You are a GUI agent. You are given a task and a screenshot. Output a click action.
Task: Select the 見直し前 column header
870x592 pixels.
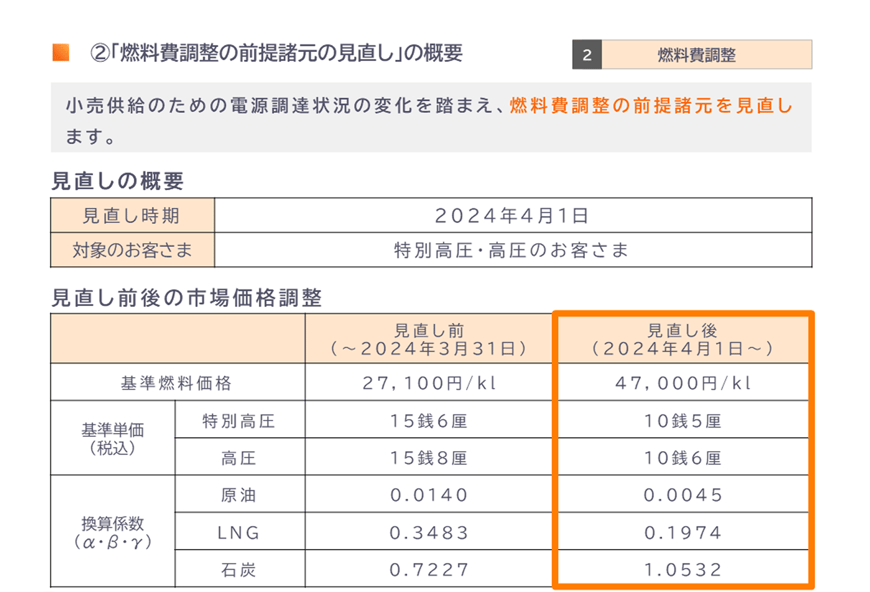[427, 340]
